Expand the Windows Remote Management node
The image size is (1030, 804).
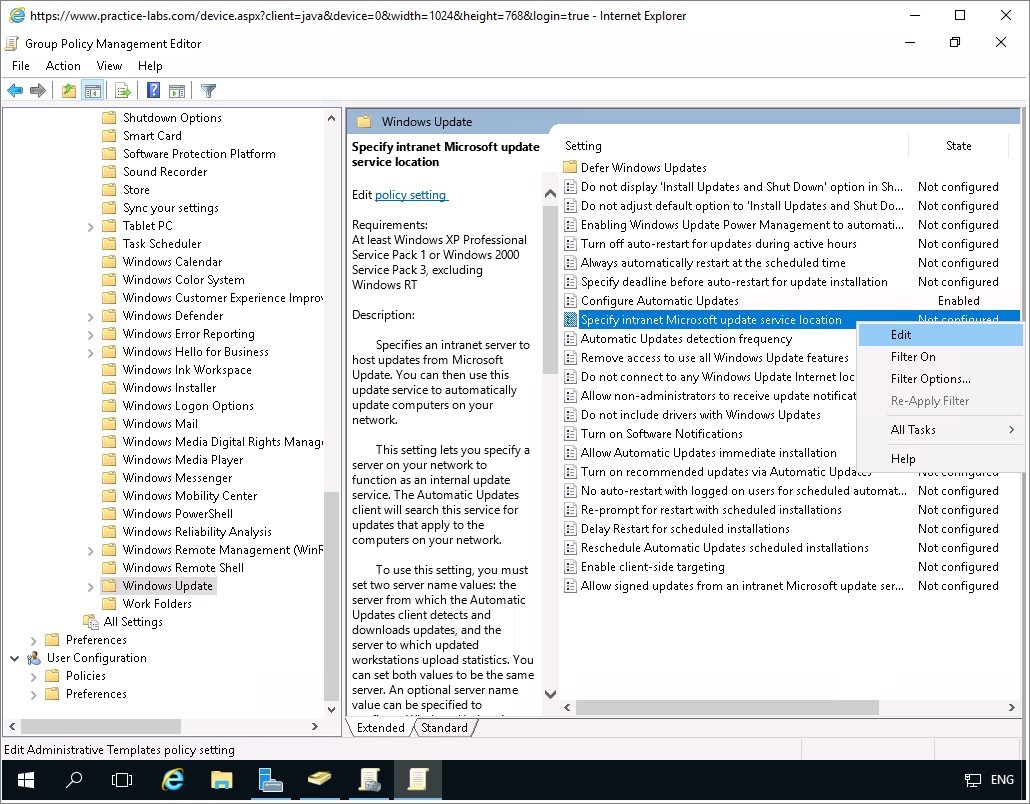[91, 550]
